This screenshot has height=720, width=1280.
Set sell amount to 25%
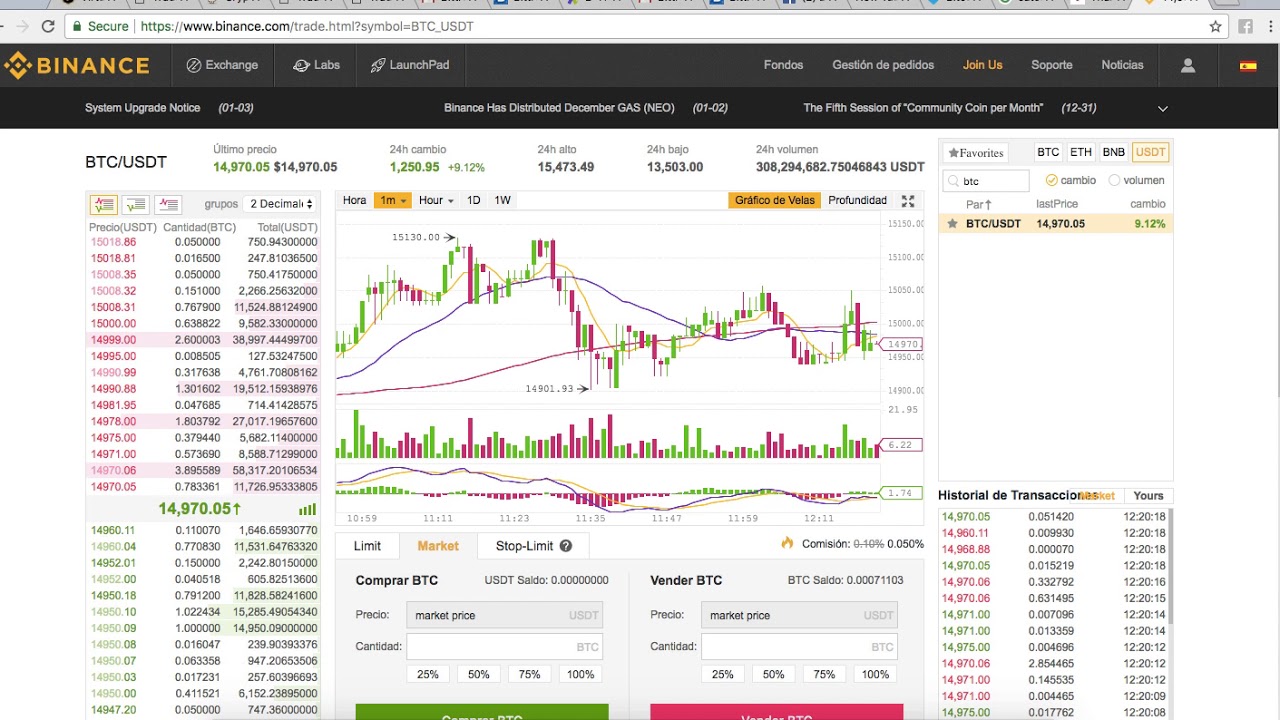coord(722,674)
